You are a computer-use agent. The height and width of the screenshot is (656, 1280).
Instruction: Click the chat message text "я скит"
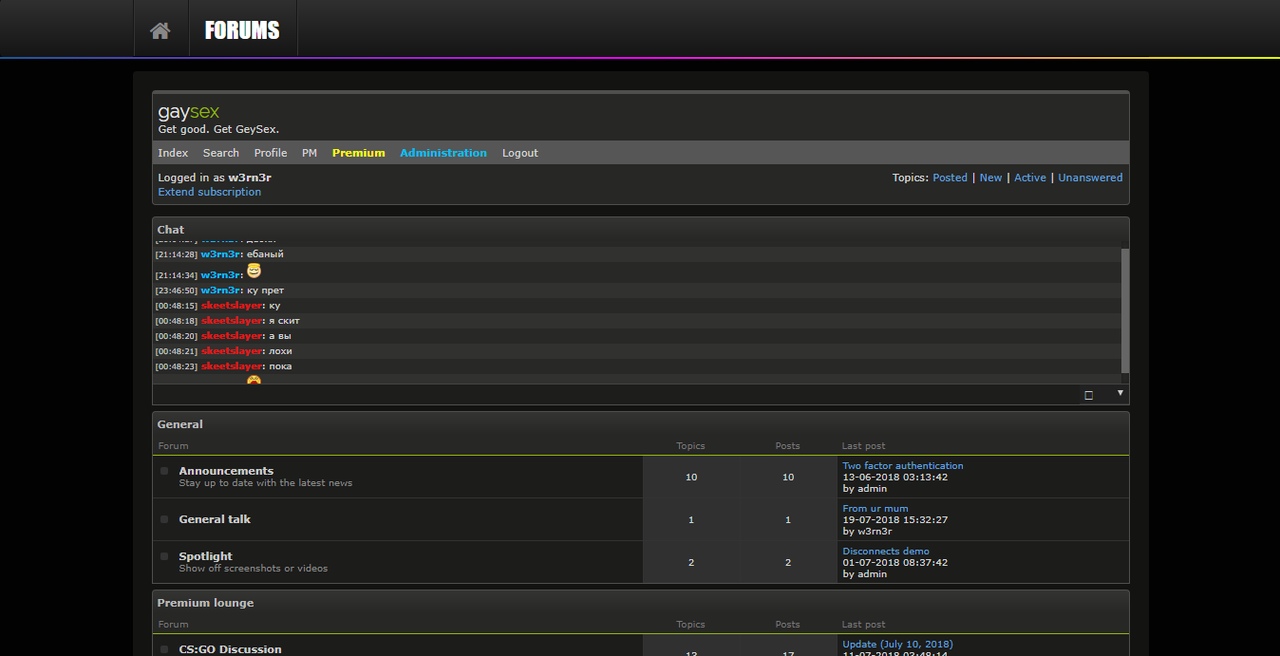tap(284, 321)
